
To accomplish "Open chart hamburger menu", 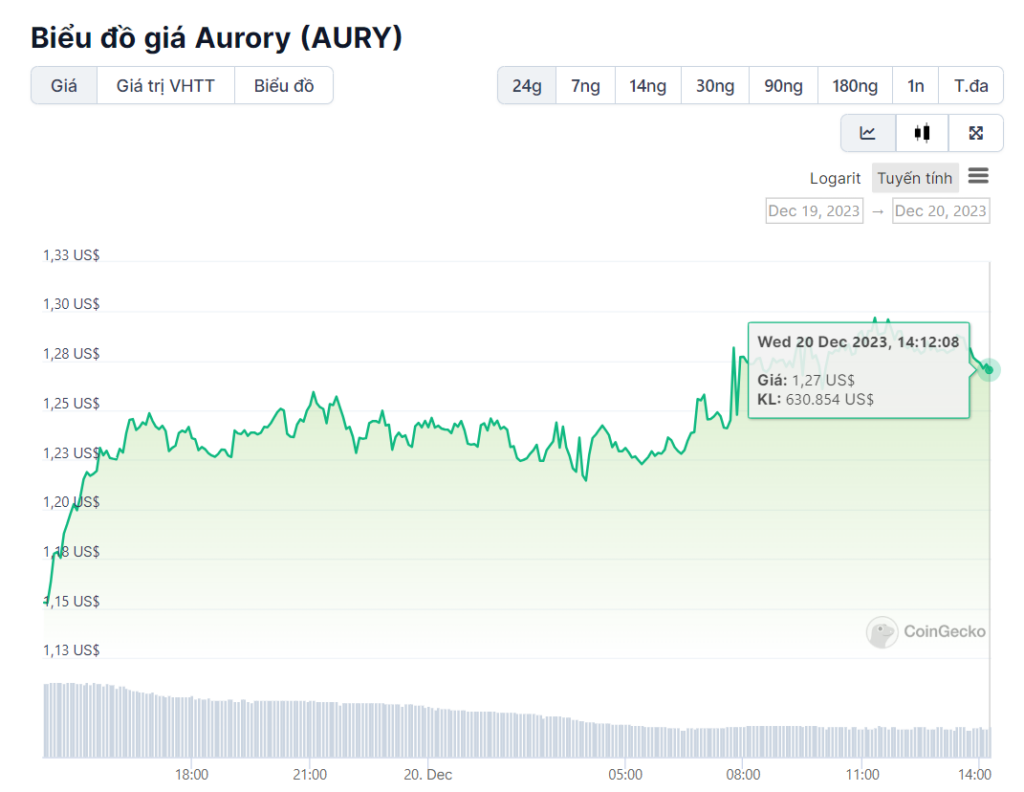I will coord(978,177).
